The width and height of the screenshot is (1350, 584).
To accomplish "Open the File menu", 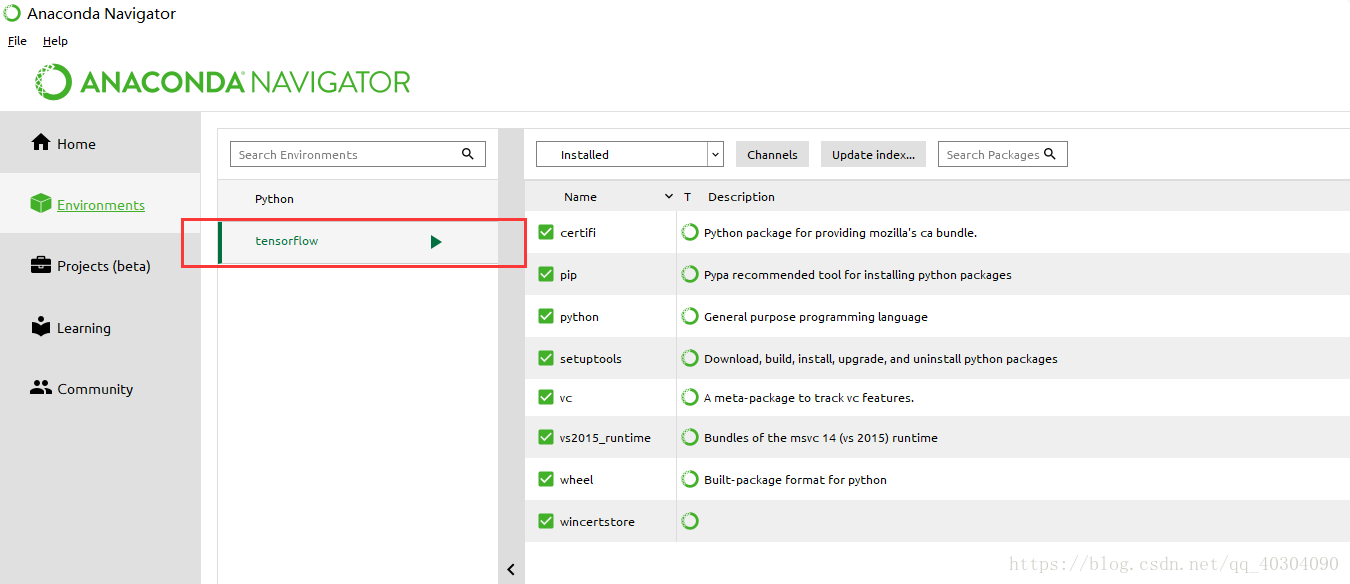I will pos(17,41).
